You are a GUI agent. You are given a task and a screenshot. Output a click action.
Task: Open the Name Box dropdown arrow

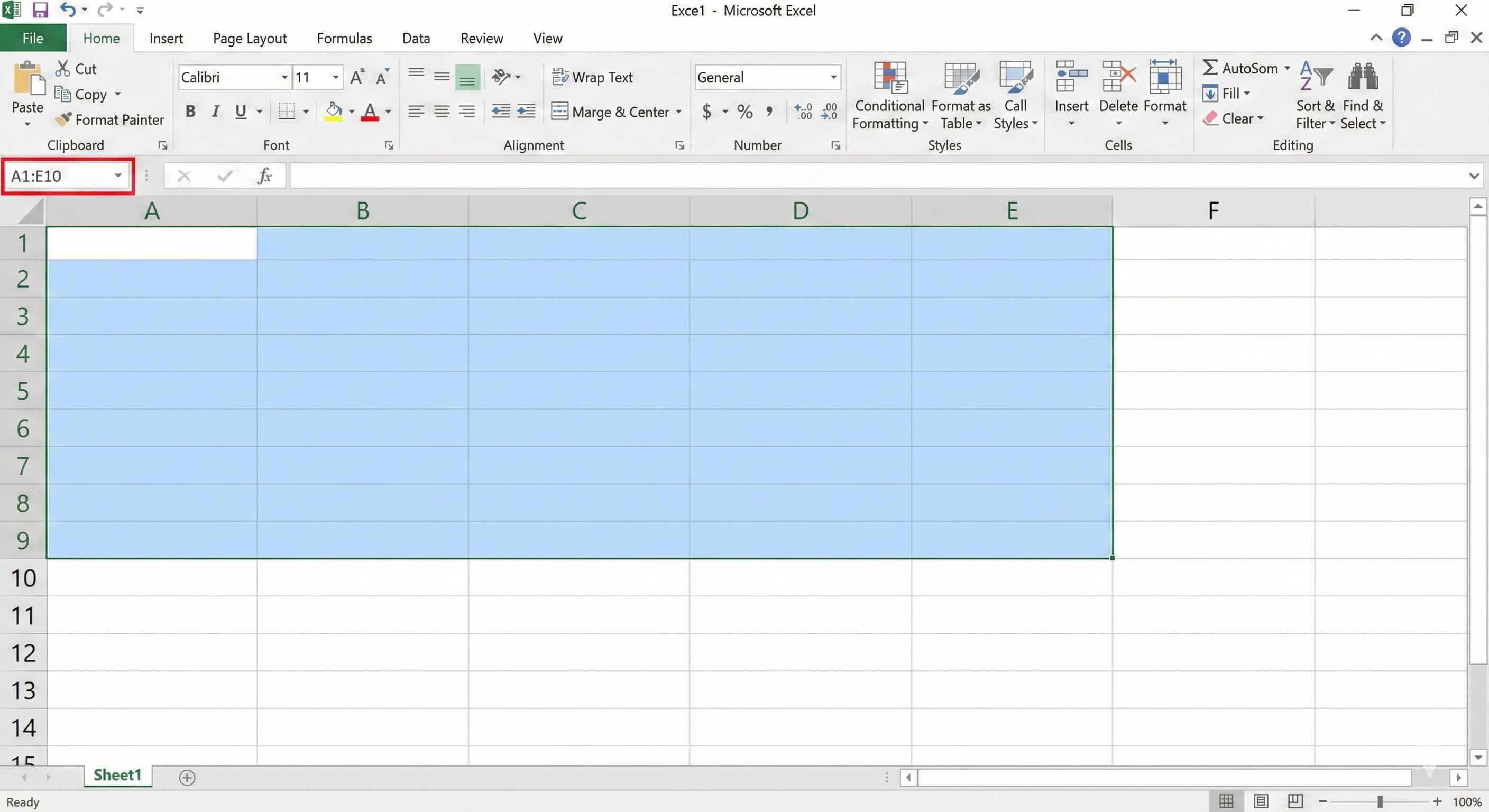pyautogui.click(x=118, y=176)
